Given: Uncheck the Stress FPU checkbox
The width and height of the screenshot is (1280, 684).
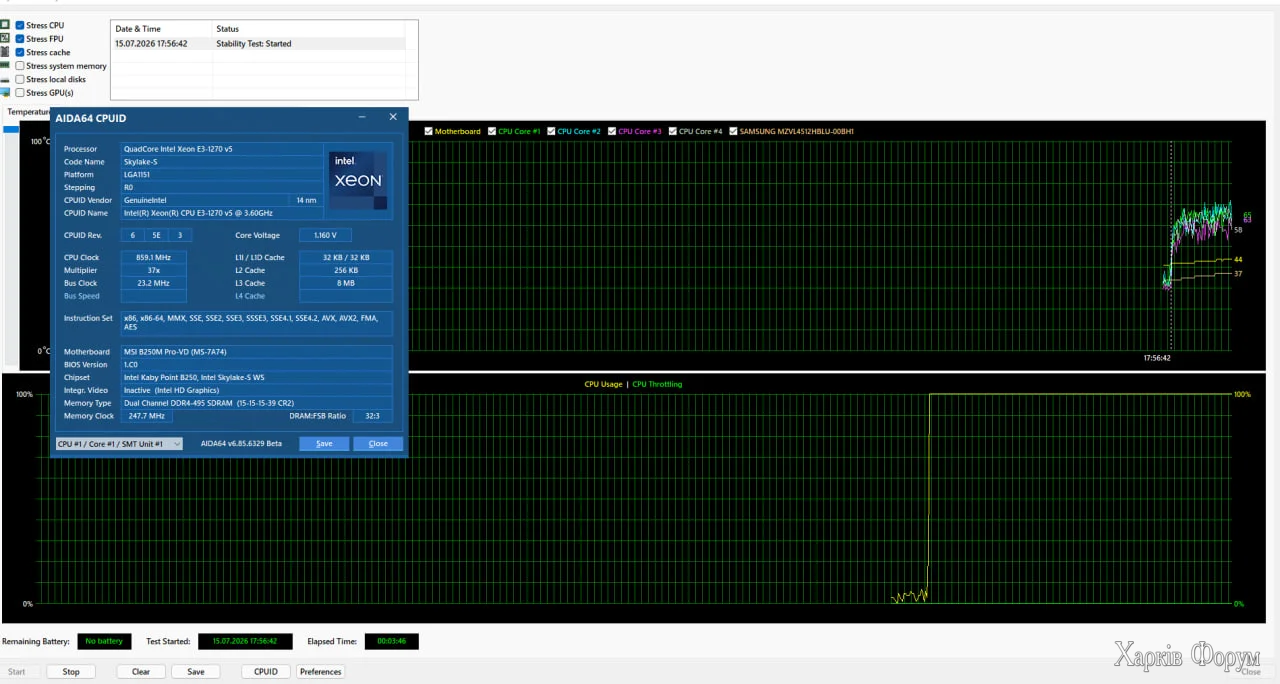Looking at the screenshot, I should tap(20, 38).
